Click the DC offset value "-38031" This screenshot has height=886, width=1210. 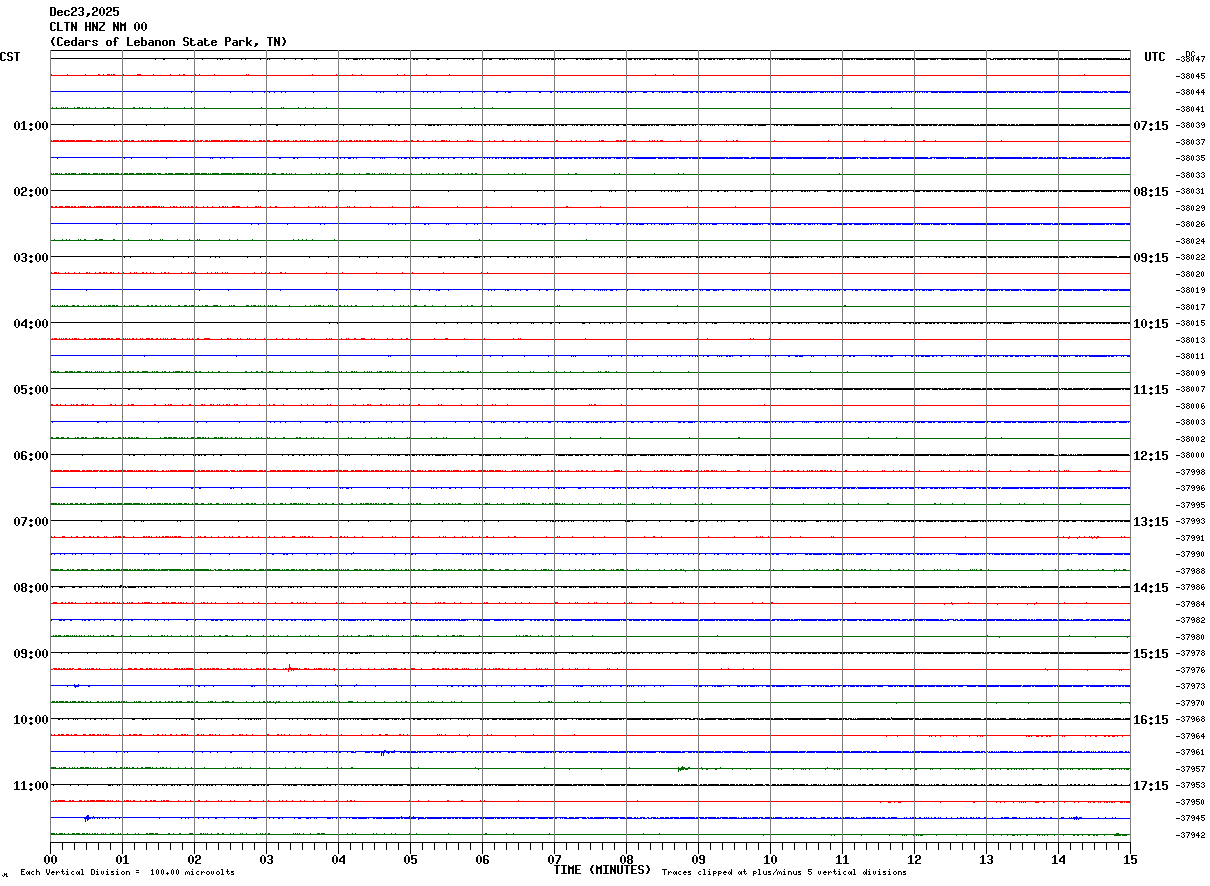coord(1191,191)
